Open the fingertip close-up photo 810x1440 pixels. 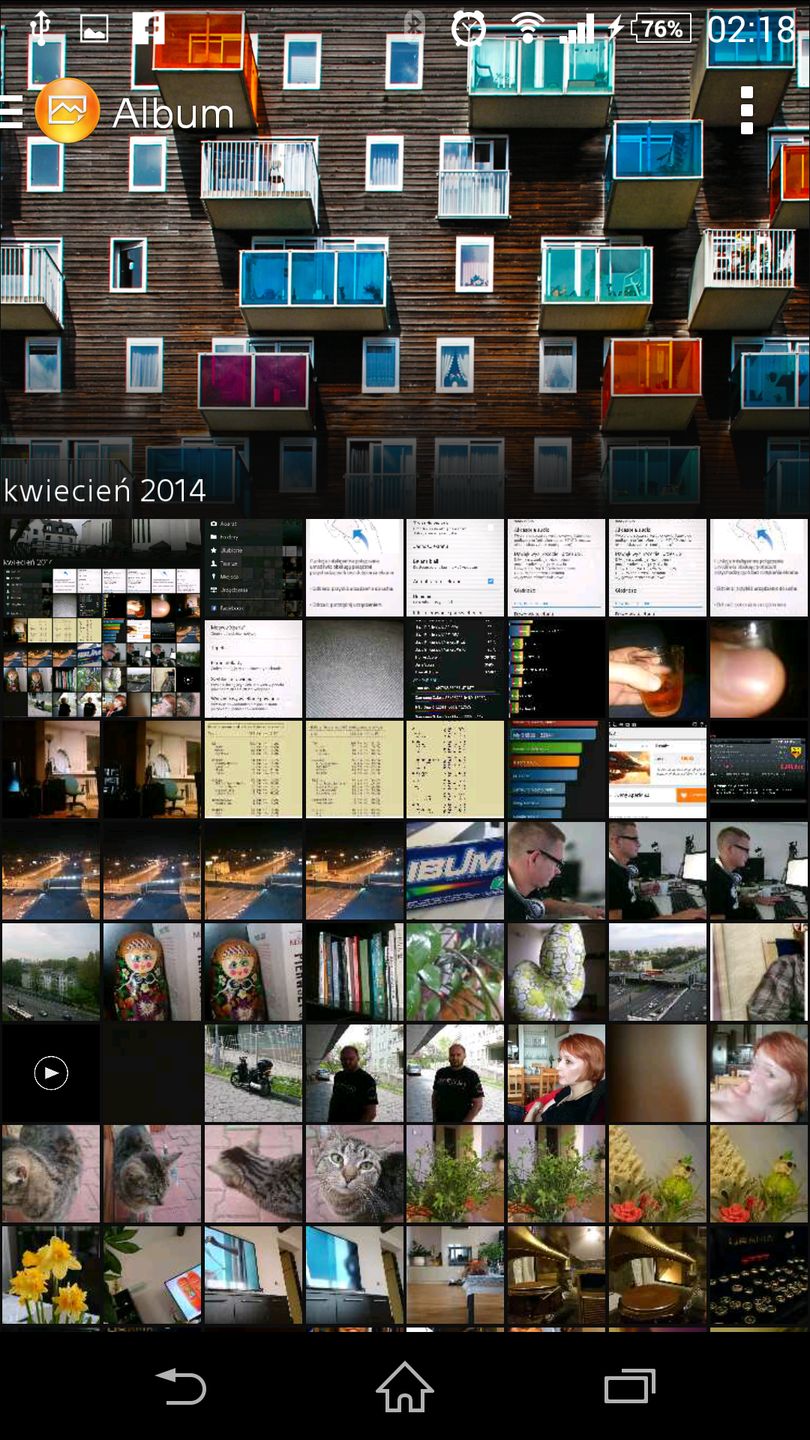pos(759,668)
